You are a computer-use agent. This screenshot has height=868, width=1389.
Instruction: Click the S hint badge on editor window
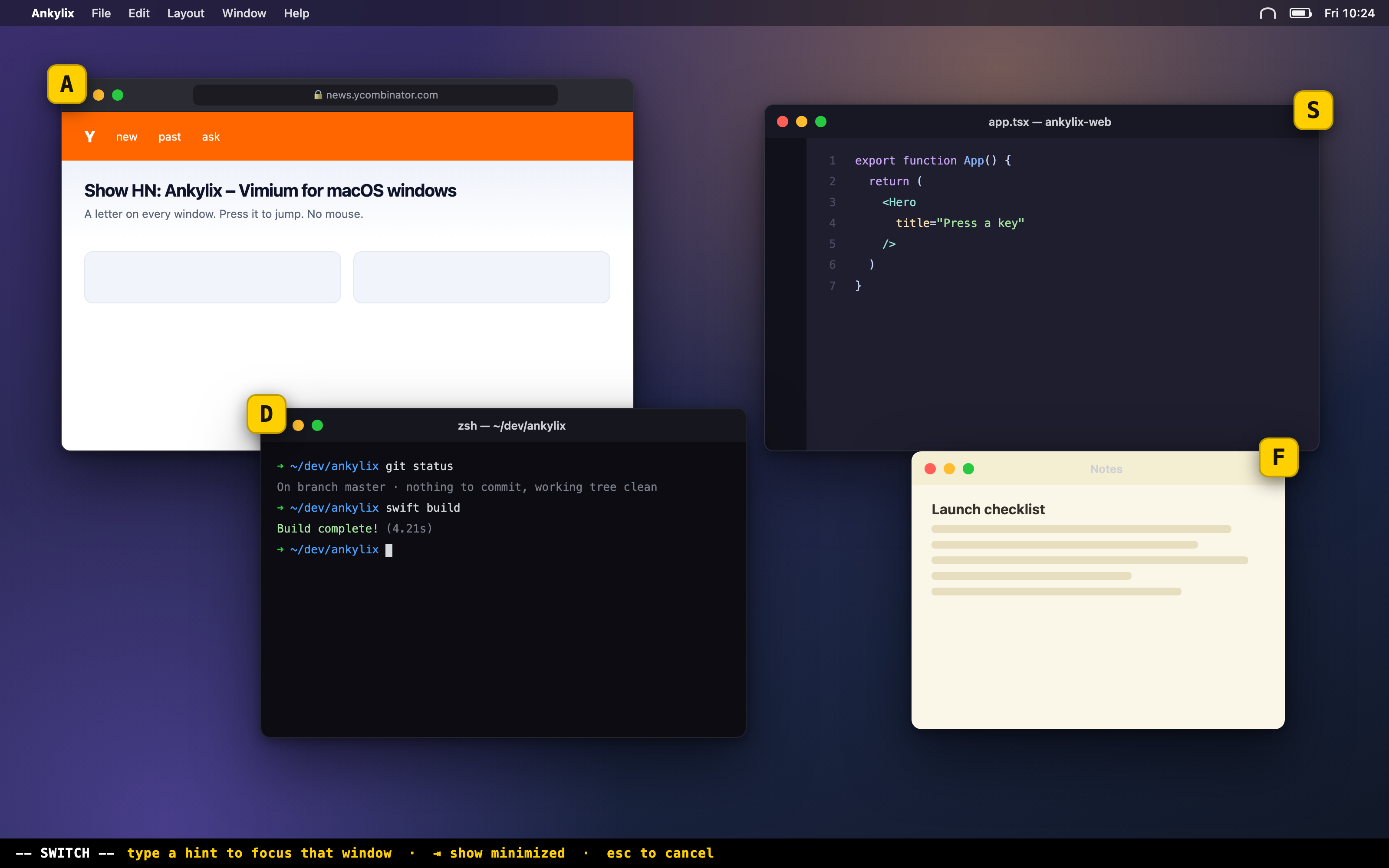[1313, 110]
